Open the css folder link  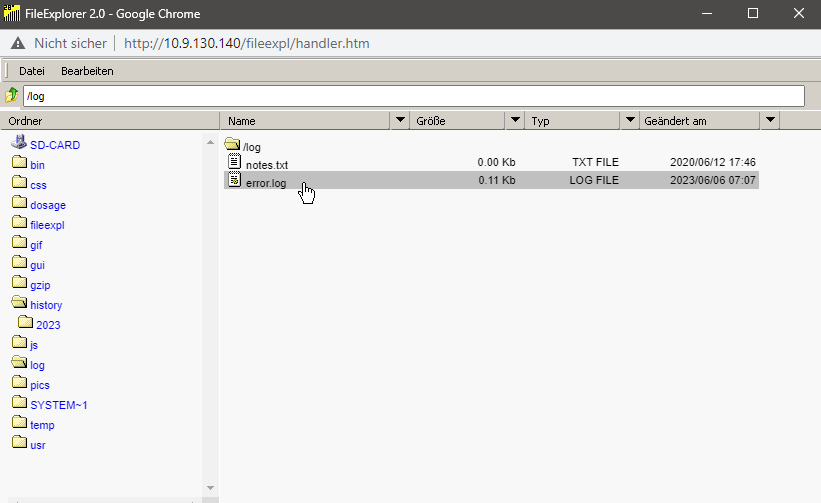(38, 185)
